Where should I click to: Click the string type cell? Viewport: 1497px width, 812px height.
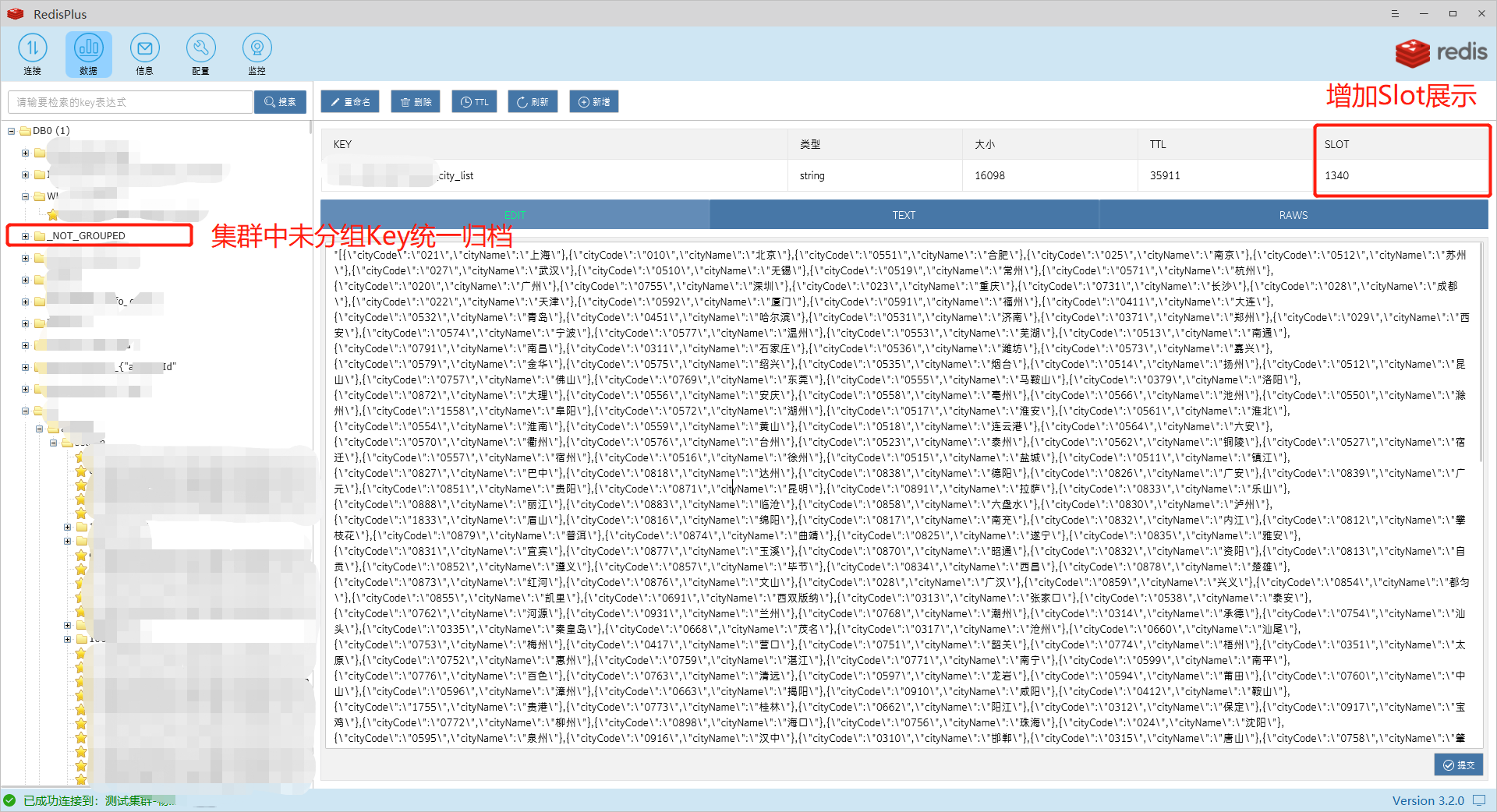[x=875, y=175]
